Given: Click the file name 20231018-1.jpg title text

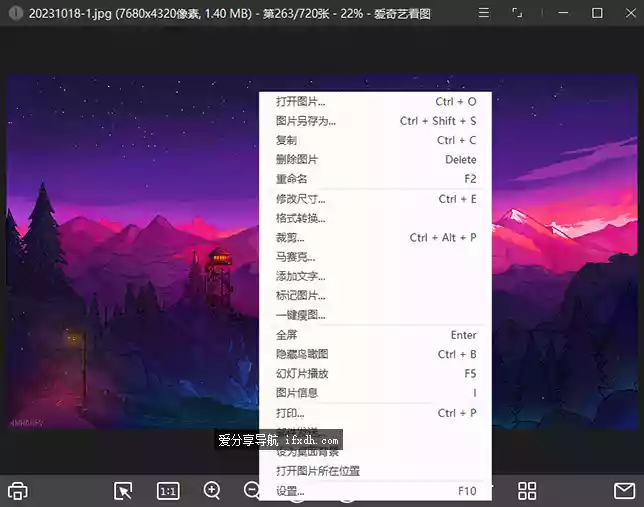Looking at the screenshot, I should [70, 14].
